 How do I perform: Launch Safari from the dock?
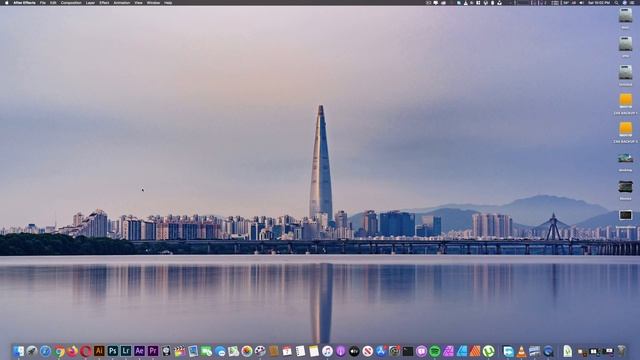(45, 351)
